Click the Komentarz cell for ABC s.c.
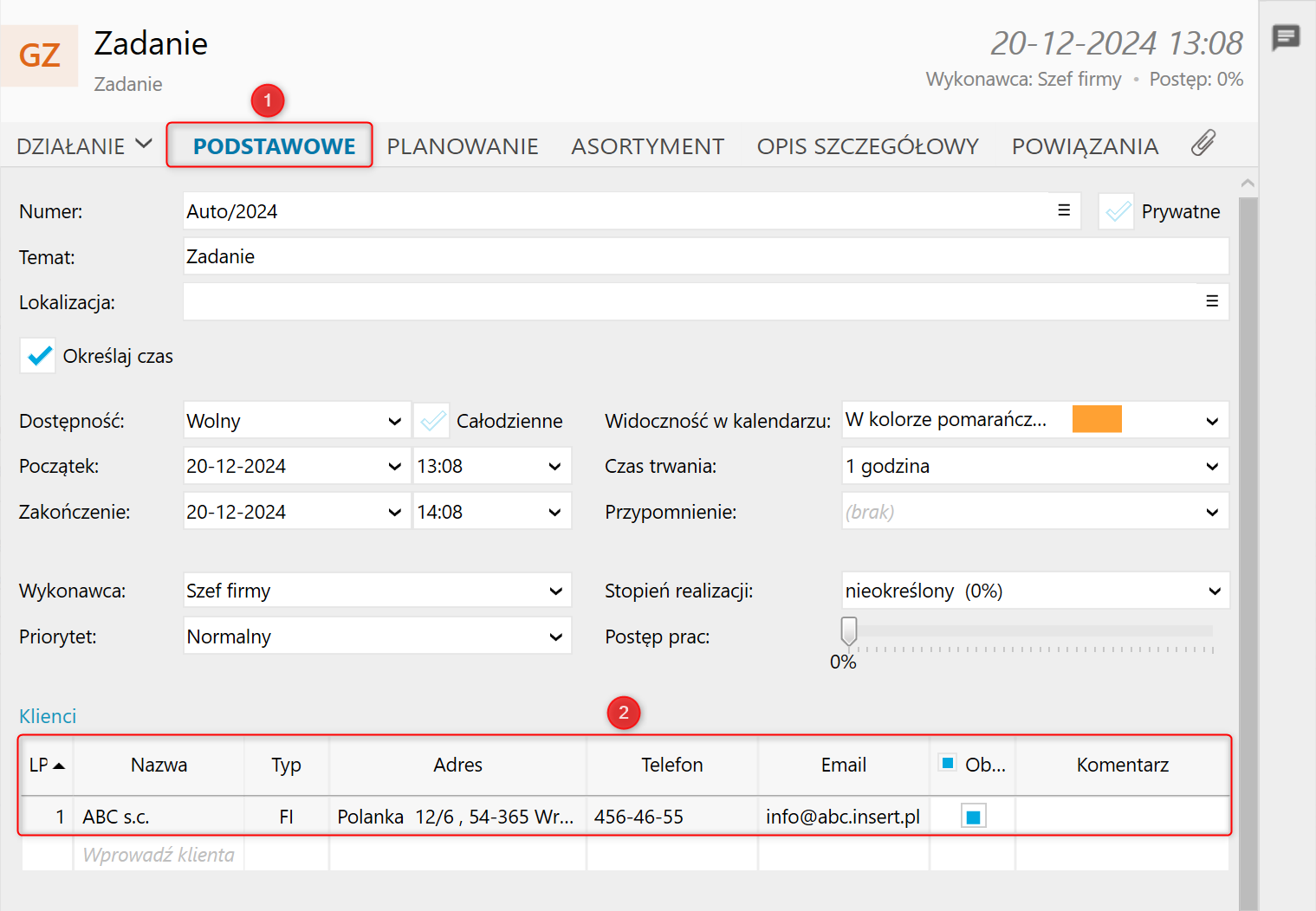The image size is (1316, 911). click(x=1122, y=817)
